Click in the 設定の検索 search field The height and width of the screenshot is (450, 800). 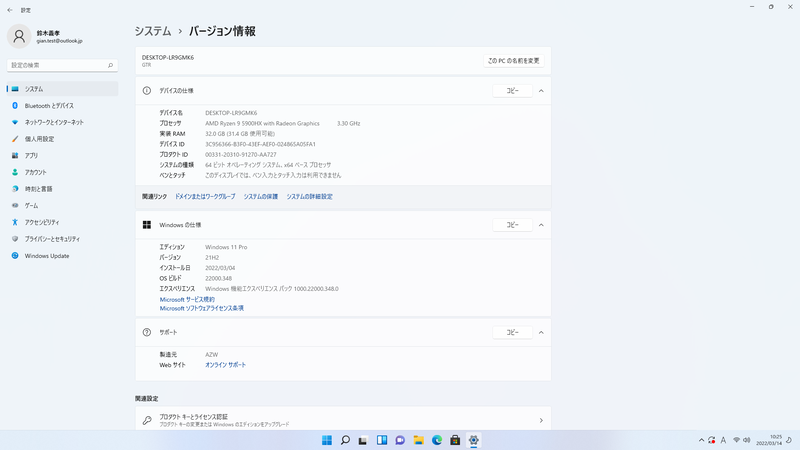tap(62, 65)
